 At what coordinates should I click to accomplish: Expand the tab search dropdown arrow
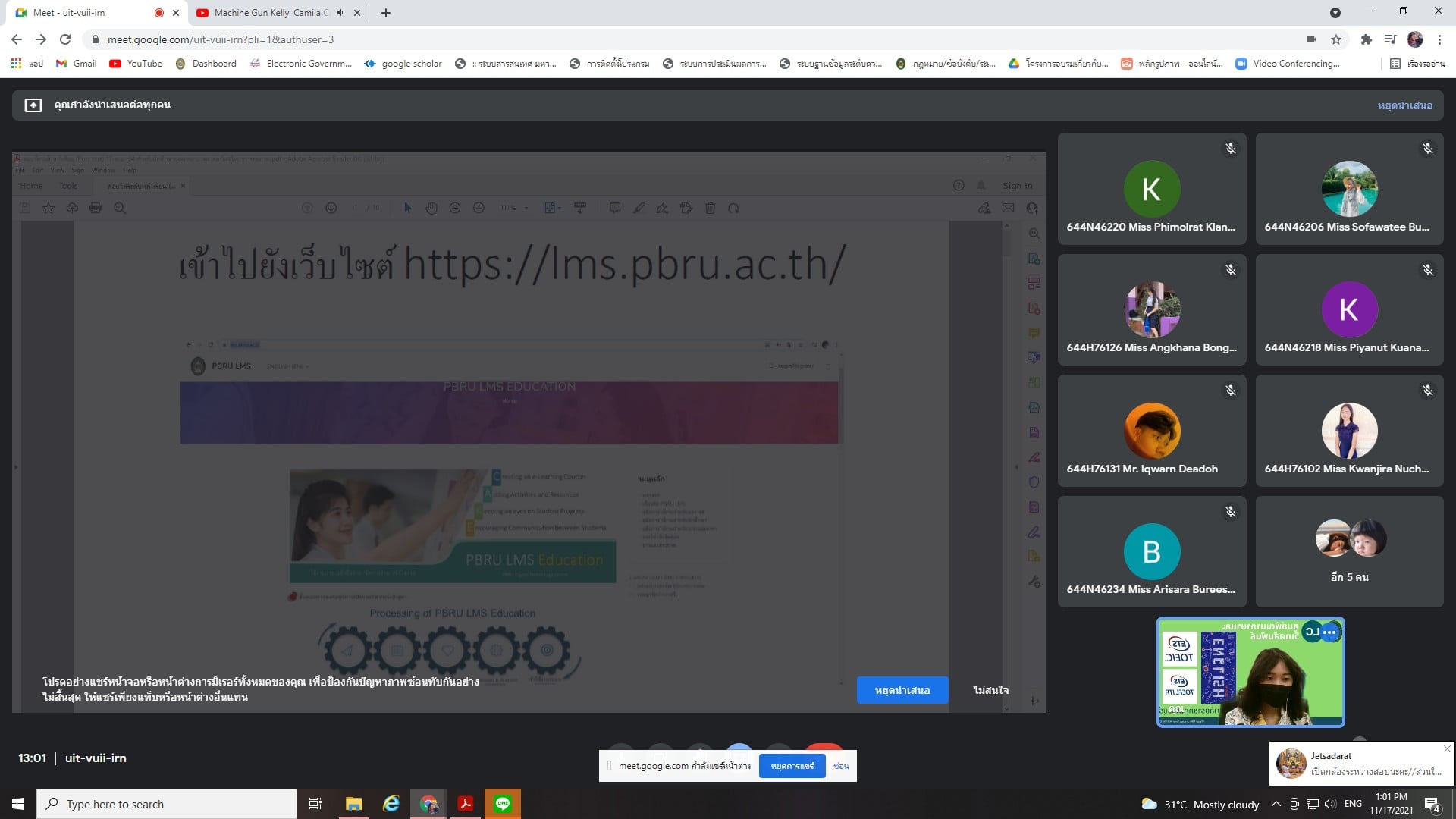click(x=1335, y=13)
